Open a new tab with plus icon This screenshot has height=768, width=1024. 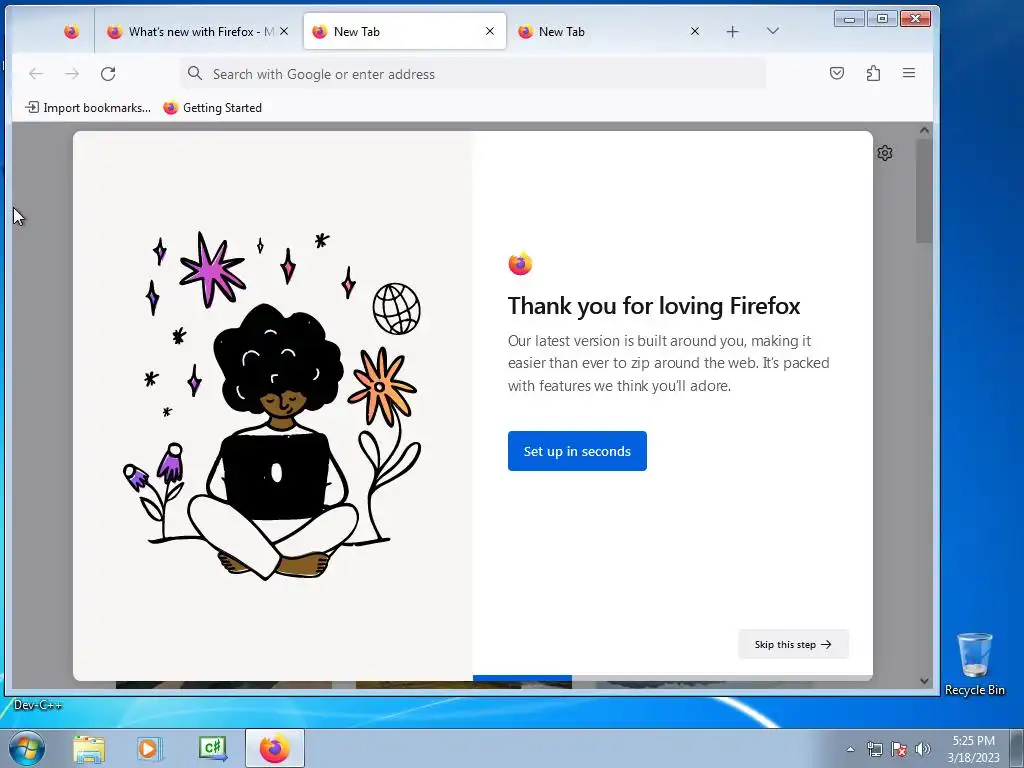pyautogui.click(x=733, y=31)
